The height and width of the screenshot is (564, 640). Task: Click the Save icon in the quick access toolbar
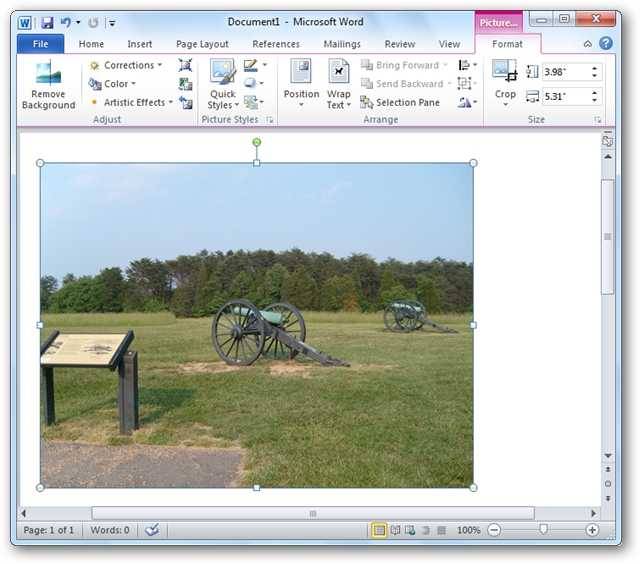(47, 22)
